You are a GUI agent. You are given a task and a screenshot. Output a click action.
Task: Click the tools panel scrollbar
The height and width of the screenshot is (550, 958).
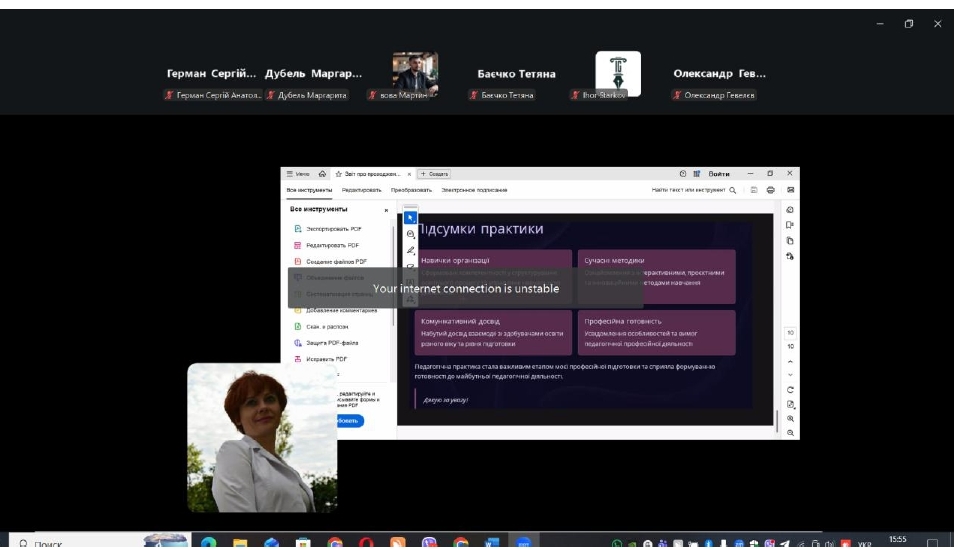[x=392, y=275]
